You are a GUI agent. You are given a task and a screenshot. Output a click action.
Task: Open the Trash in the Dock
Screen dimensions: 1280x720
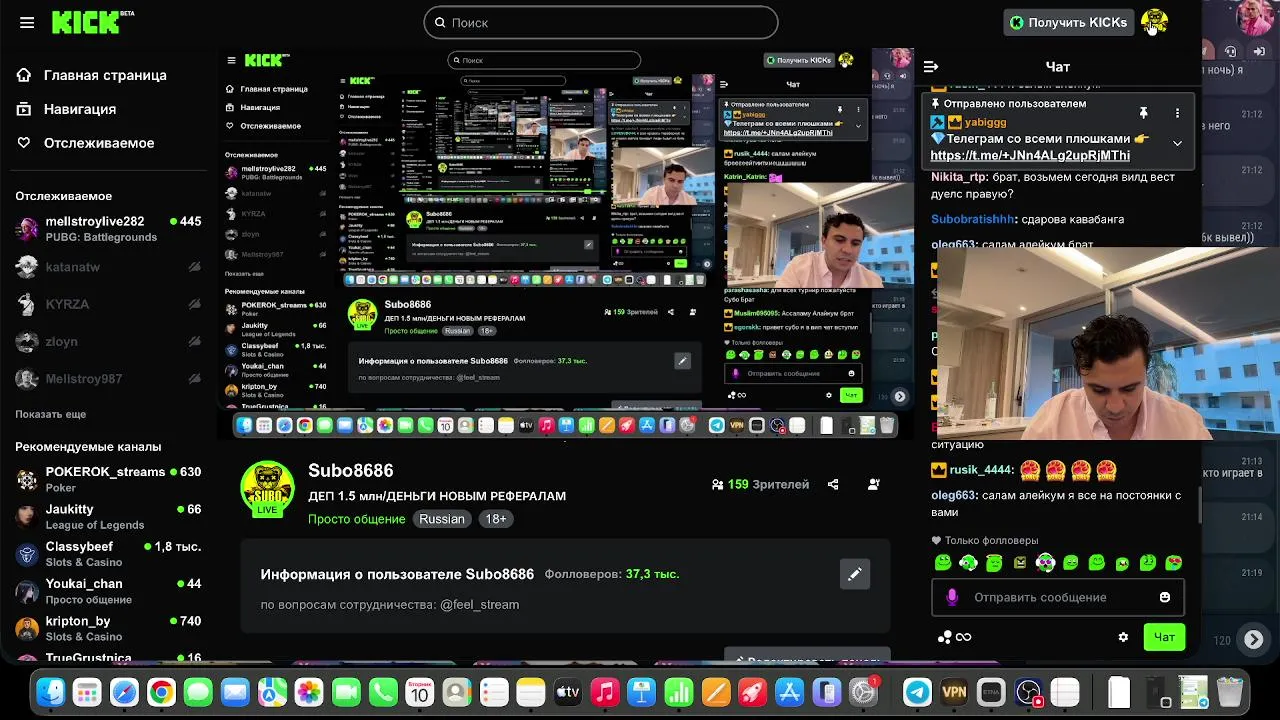point(1230,692)
